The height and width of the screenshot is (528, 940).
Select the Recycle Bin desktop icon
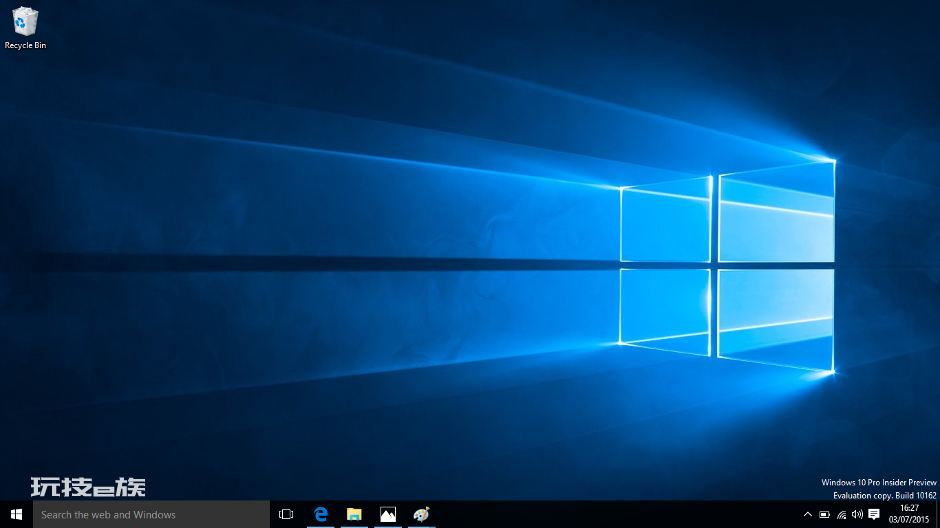pos(25,28)
